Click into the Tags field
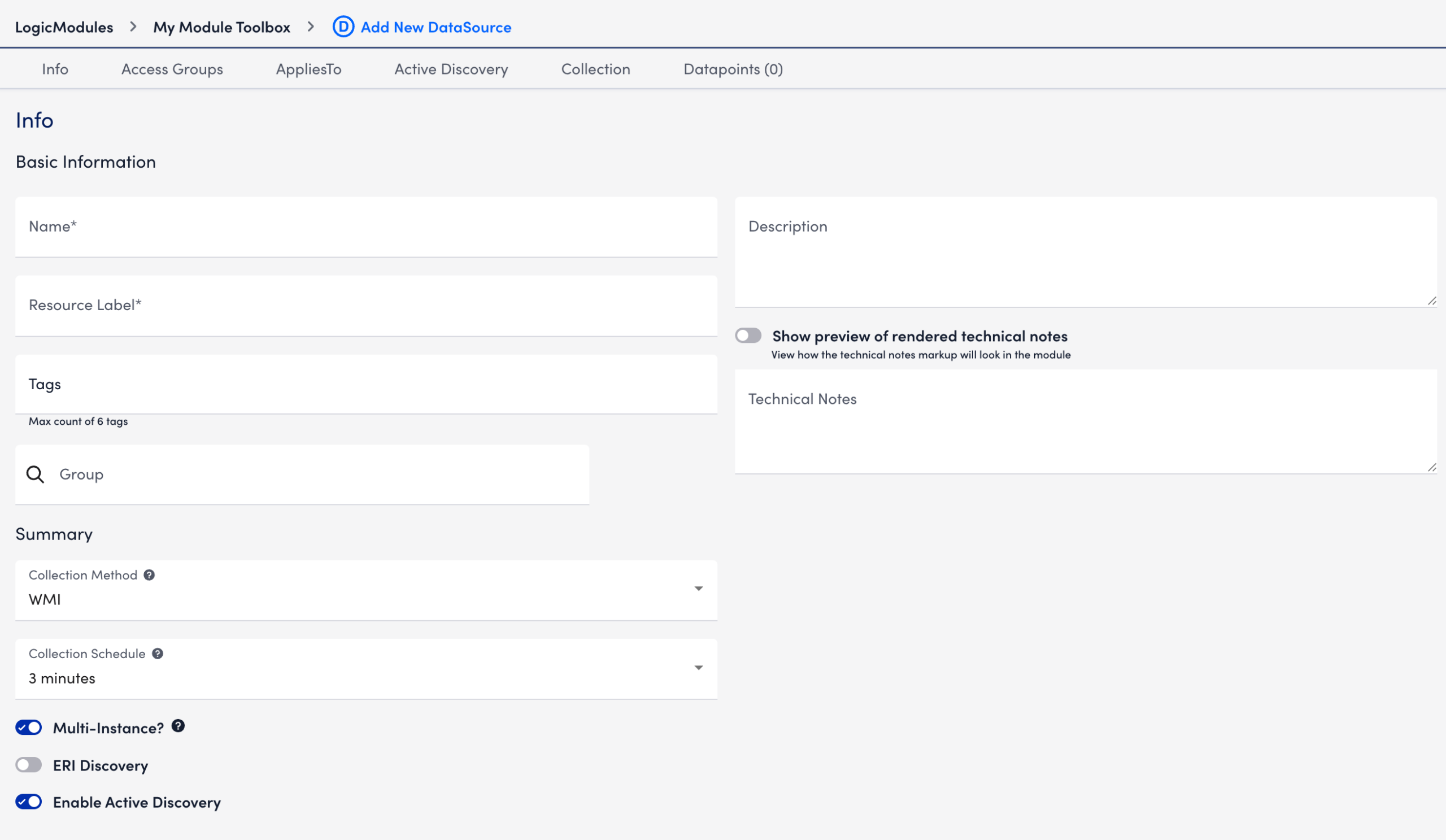This screenshot has width=1446, height=840. click(x=366, y=385)
